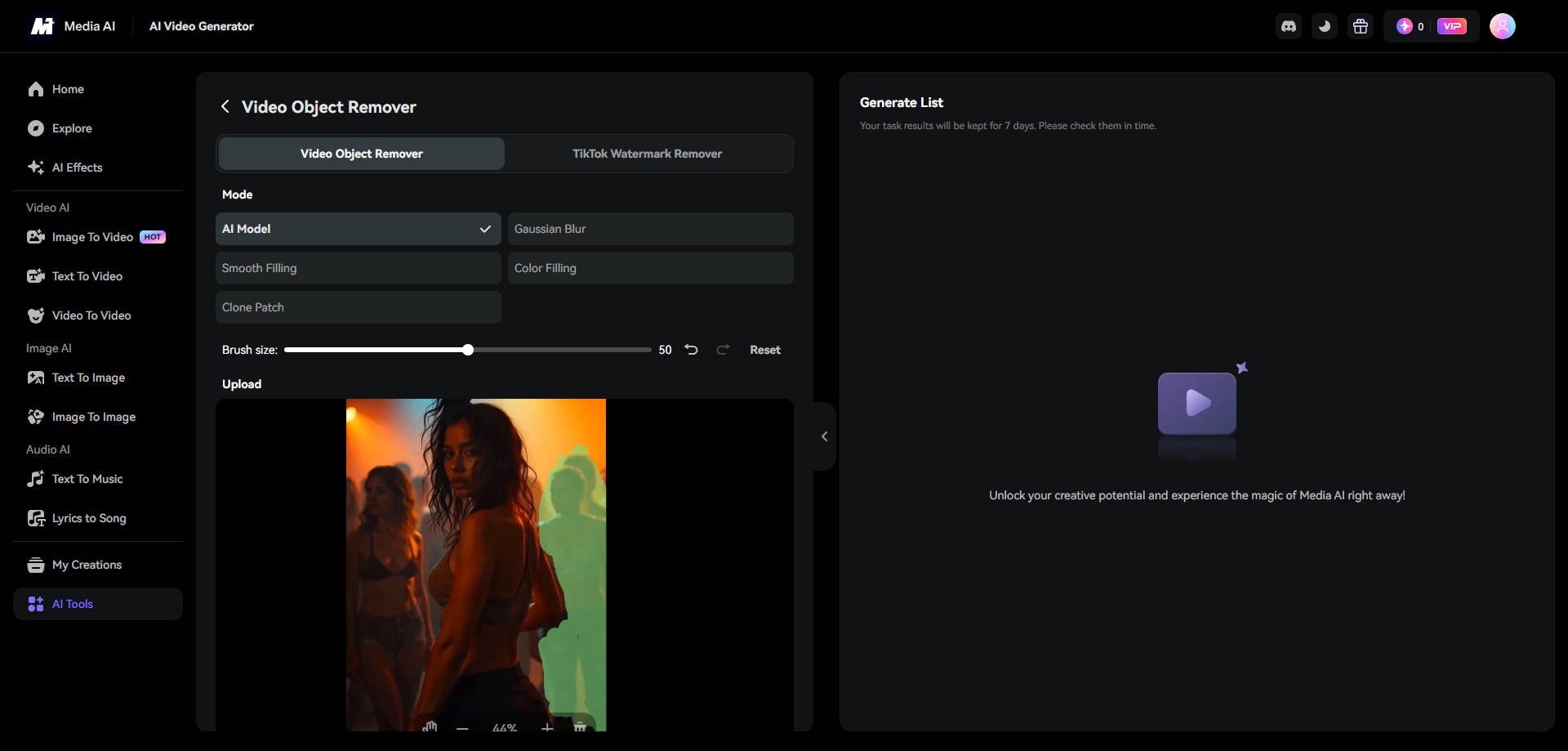1568x751 pixels.
Task: Adjust the Brush size slider
Action: coord(468,350)
